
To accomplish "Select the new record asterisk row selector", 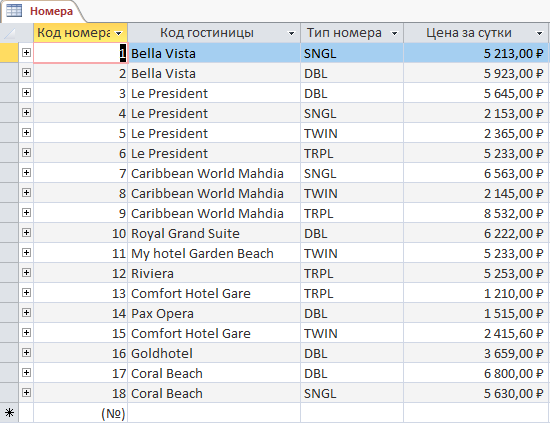I will tap(9, 413).
